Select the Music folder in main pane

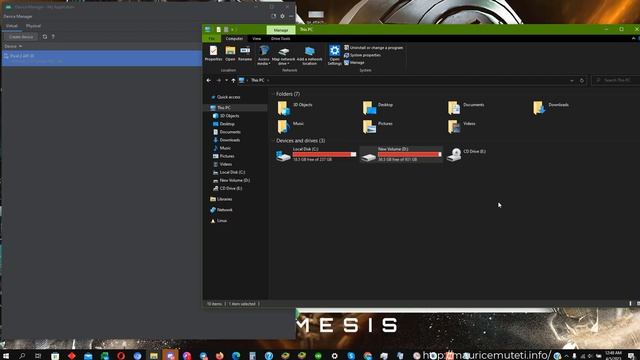[291, 127]
